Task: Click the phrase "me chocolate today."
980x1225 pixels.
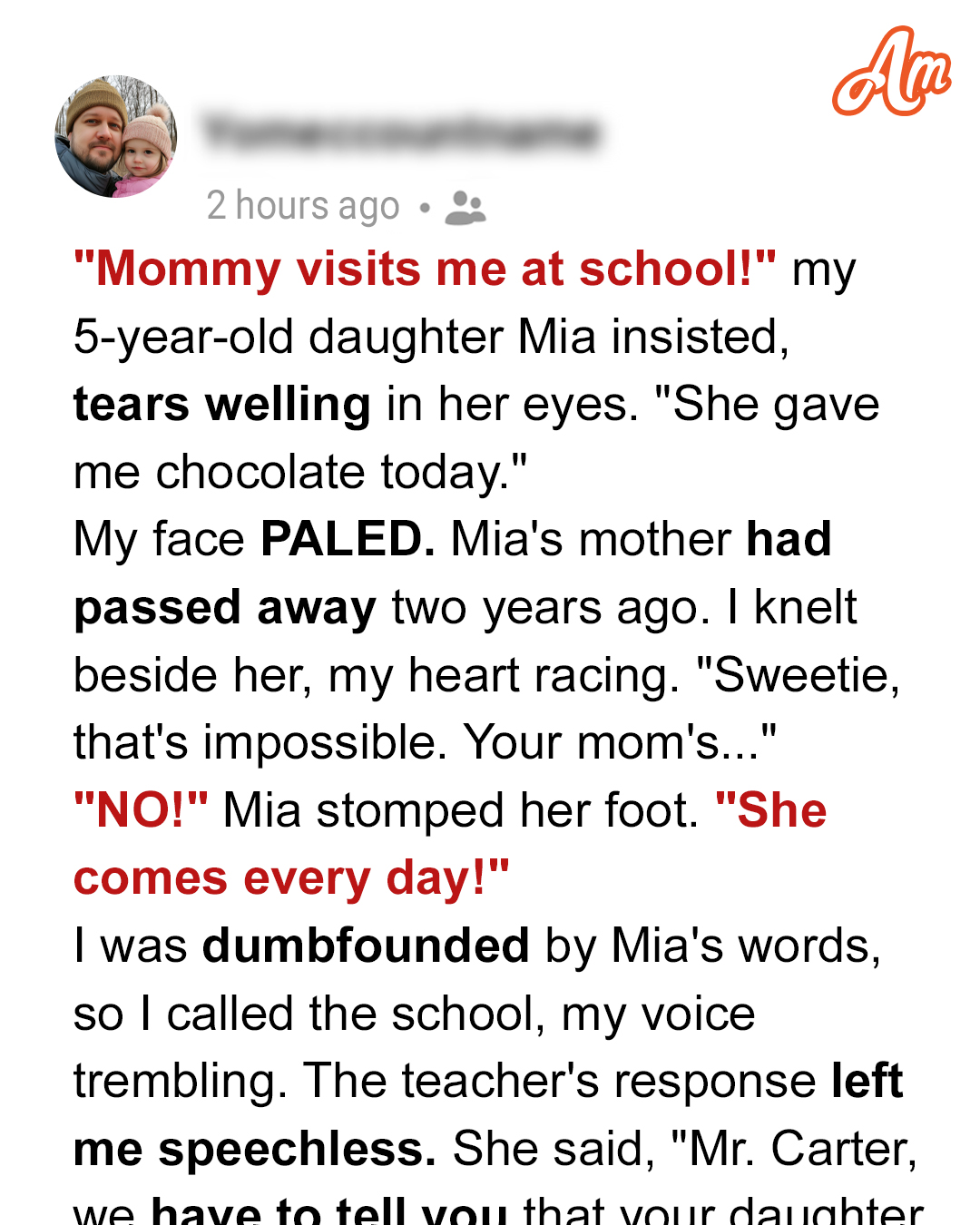Action: [300, 473]
